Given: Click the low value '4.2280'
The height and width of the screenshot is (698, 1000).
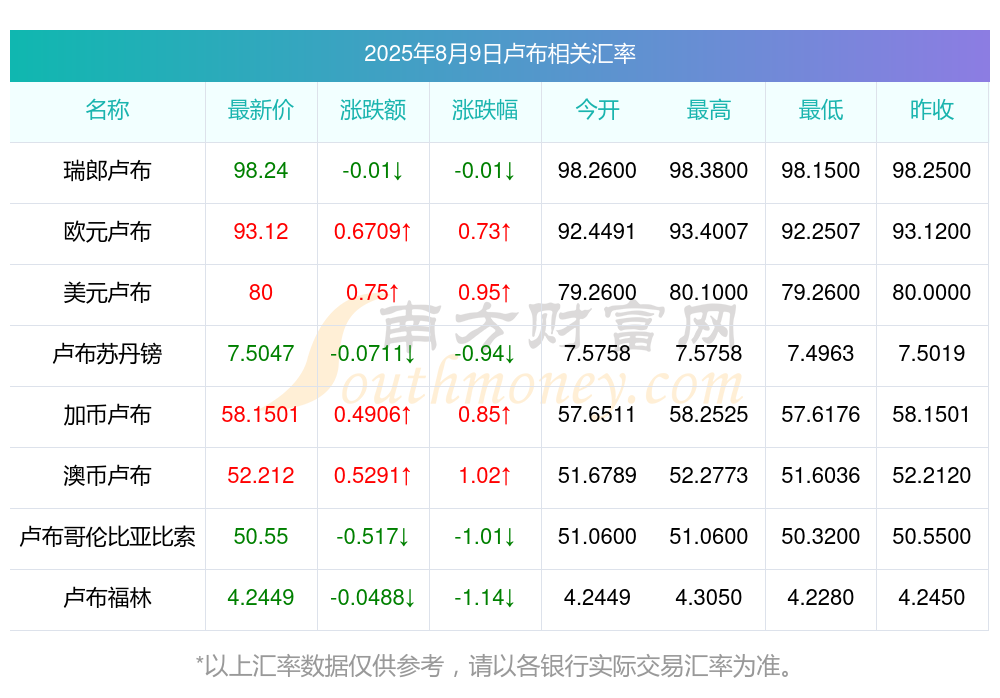Looking at the screenshot, I should (820, 598).
